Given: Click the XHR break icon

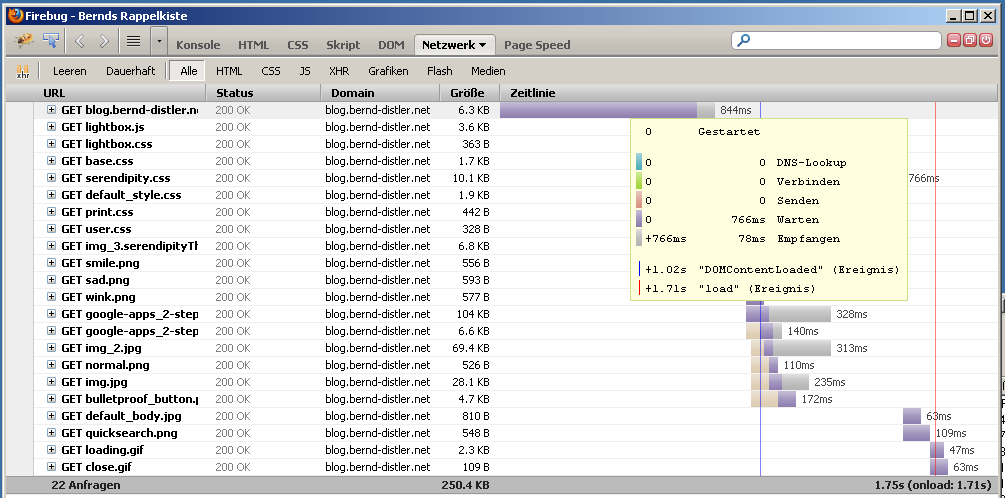Looking at the screenshot, I should (x=22, y=71).
